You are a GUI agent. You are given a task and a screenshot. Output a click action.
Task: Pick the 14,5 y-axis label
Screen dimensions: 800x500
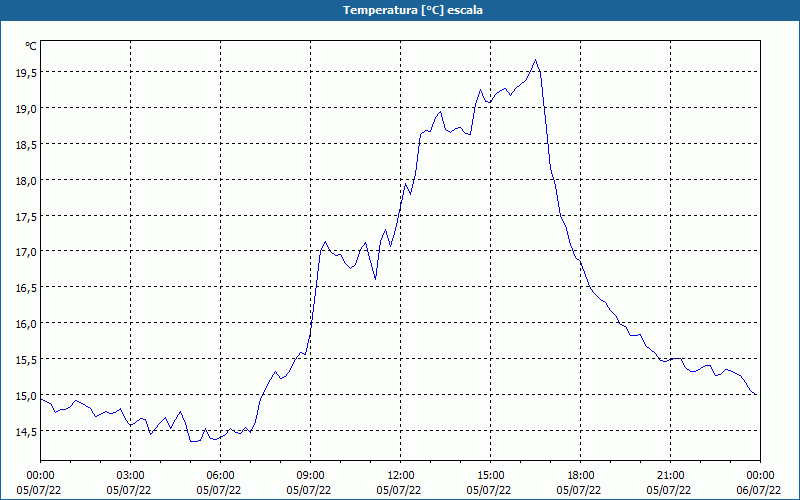[x=26, y=432]
